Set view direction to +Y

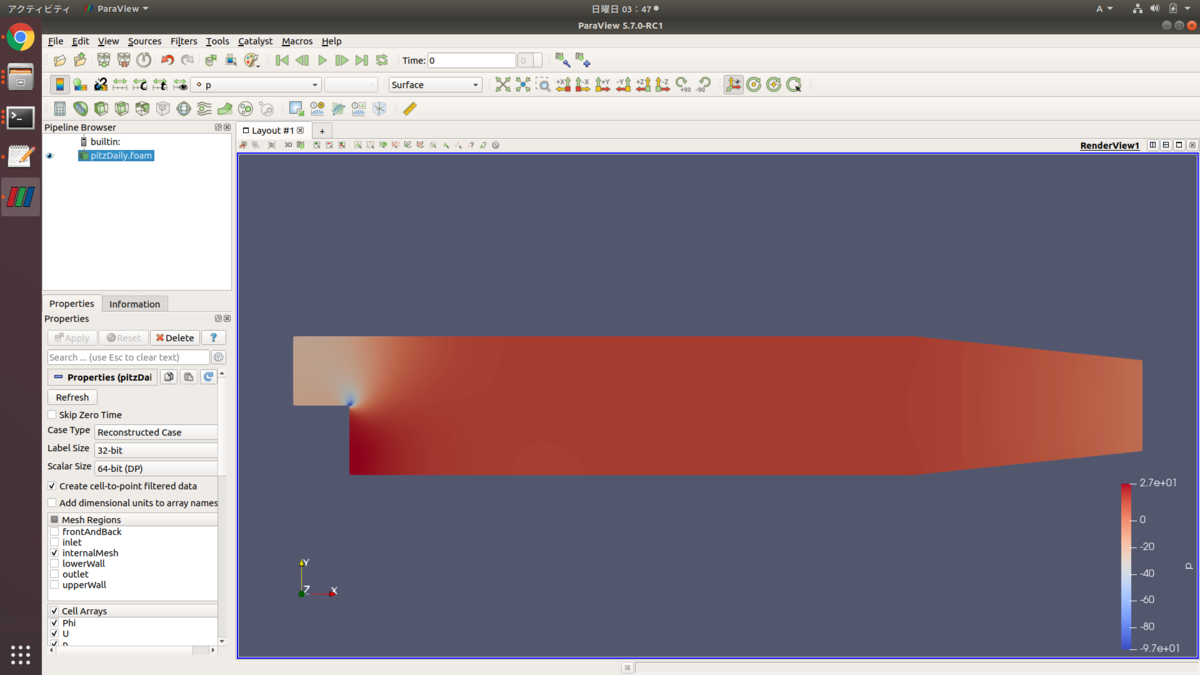point(603,85)
